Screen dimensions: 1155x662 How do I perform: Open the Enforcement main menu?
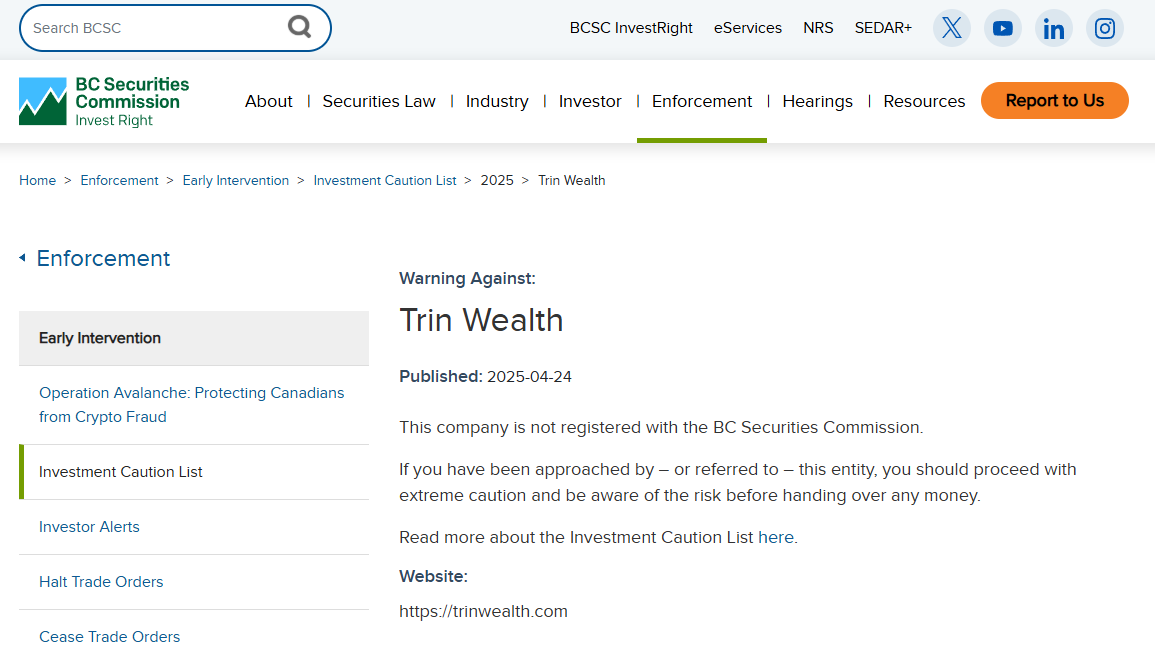point(702,101)
